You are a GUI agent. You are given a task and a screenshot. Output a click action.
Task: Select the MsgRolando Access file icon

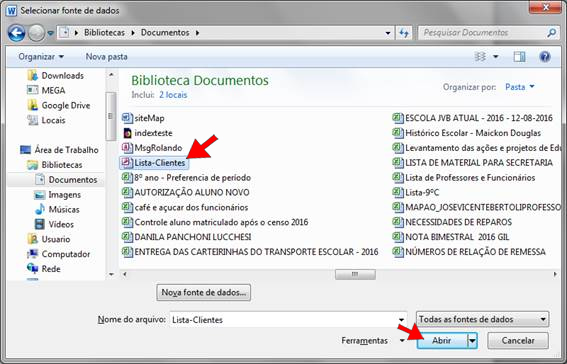127,148
